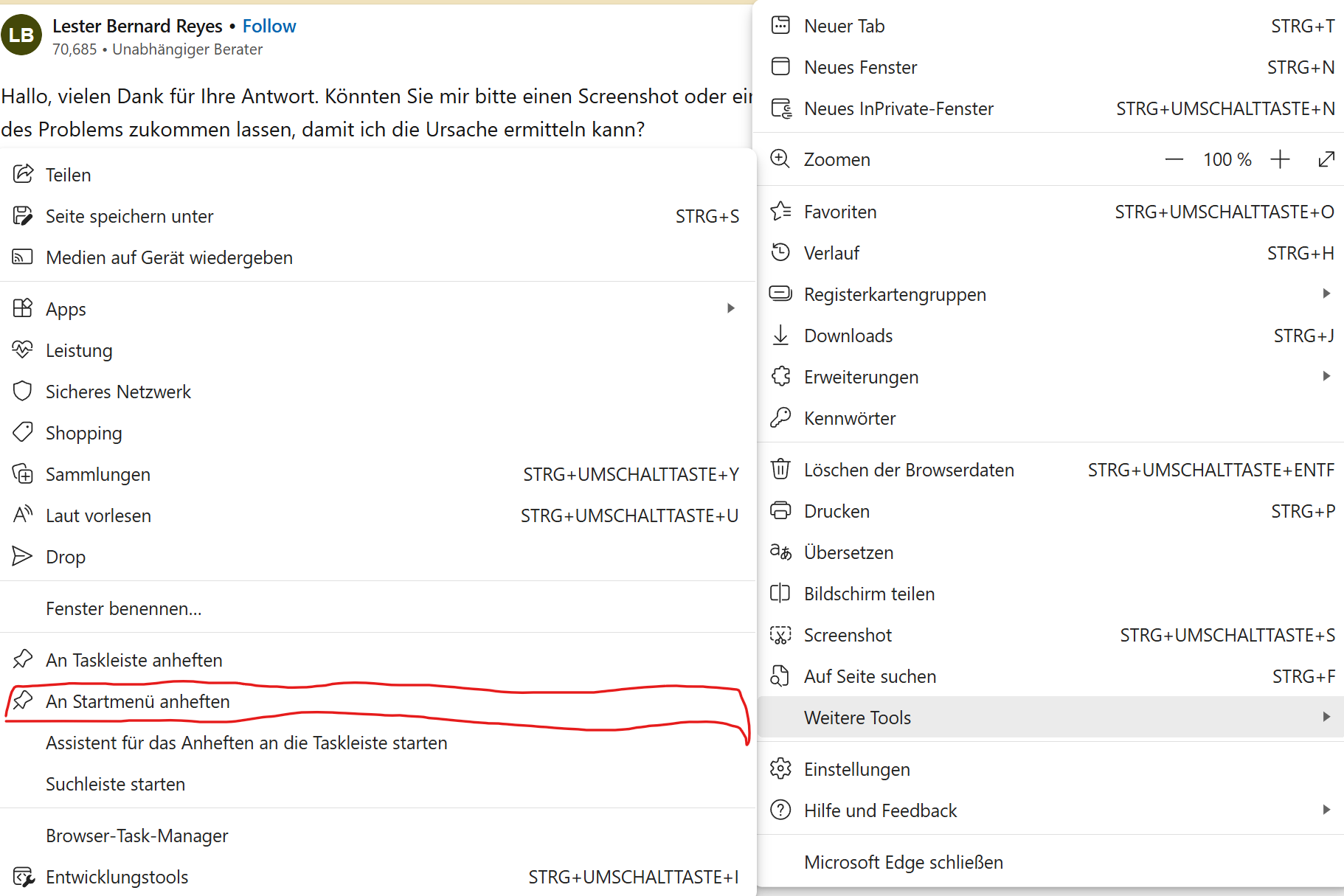Viewport: 1344px width, 896px height.
Task: Click the Shopping tag icon
Action: tap(23, 432)
